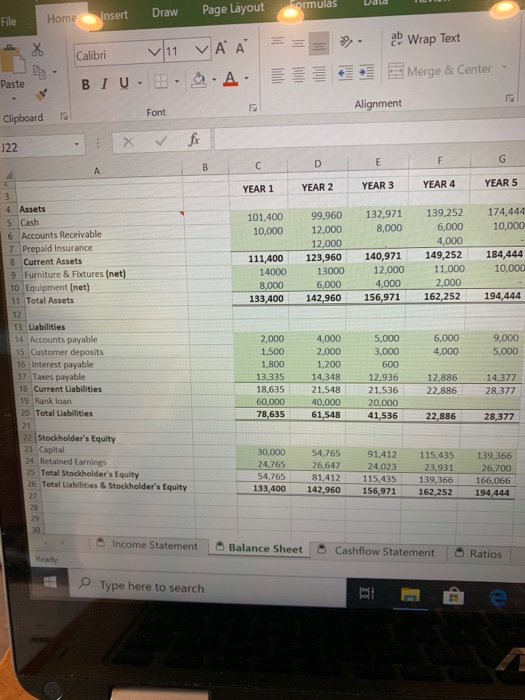Click Decrease Indent icon
525x700 pixels.
click(346, 73)
